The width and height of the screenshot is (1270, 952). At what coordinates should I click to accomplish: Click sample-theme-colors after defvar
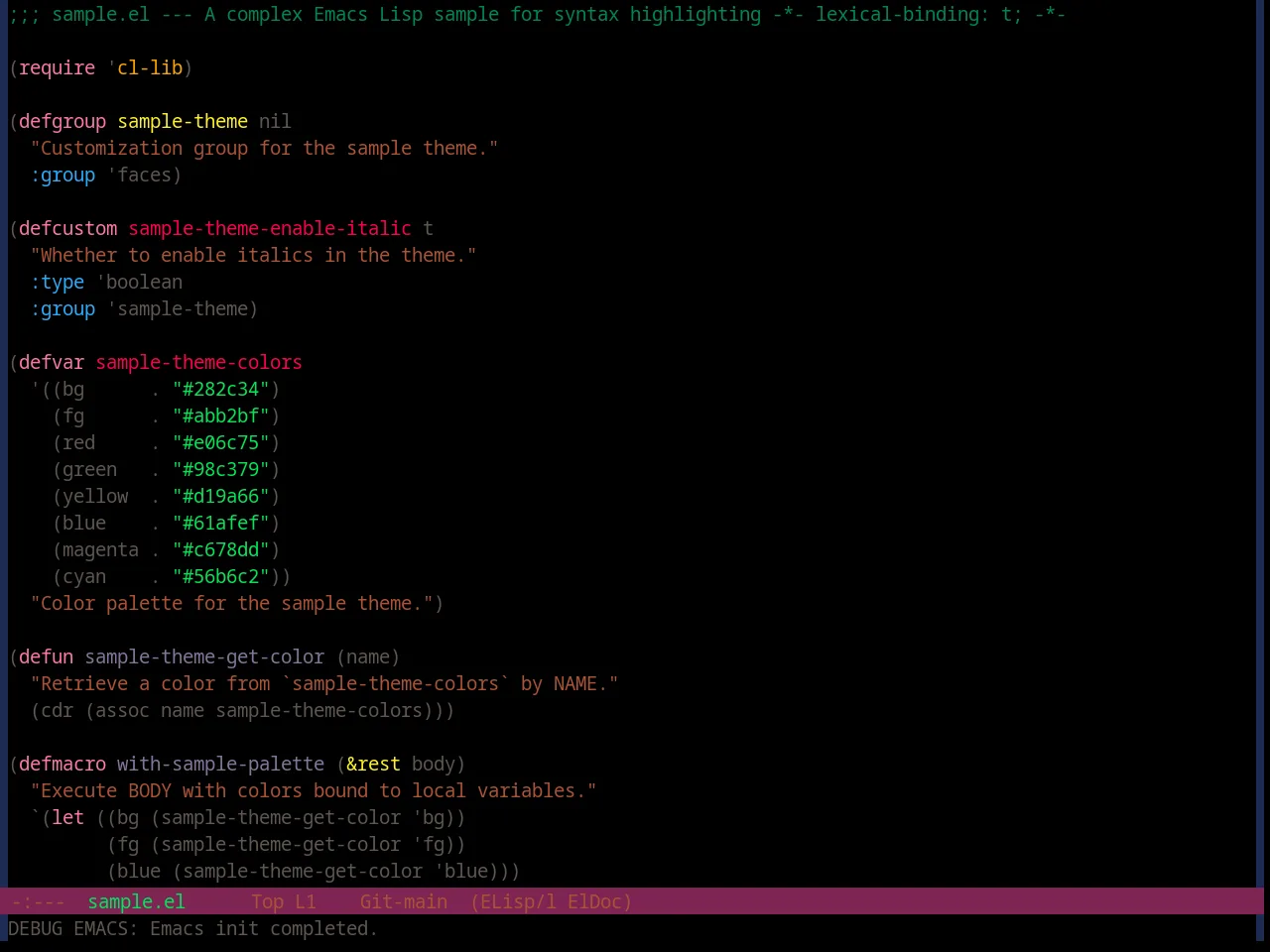tap(198, 362)
